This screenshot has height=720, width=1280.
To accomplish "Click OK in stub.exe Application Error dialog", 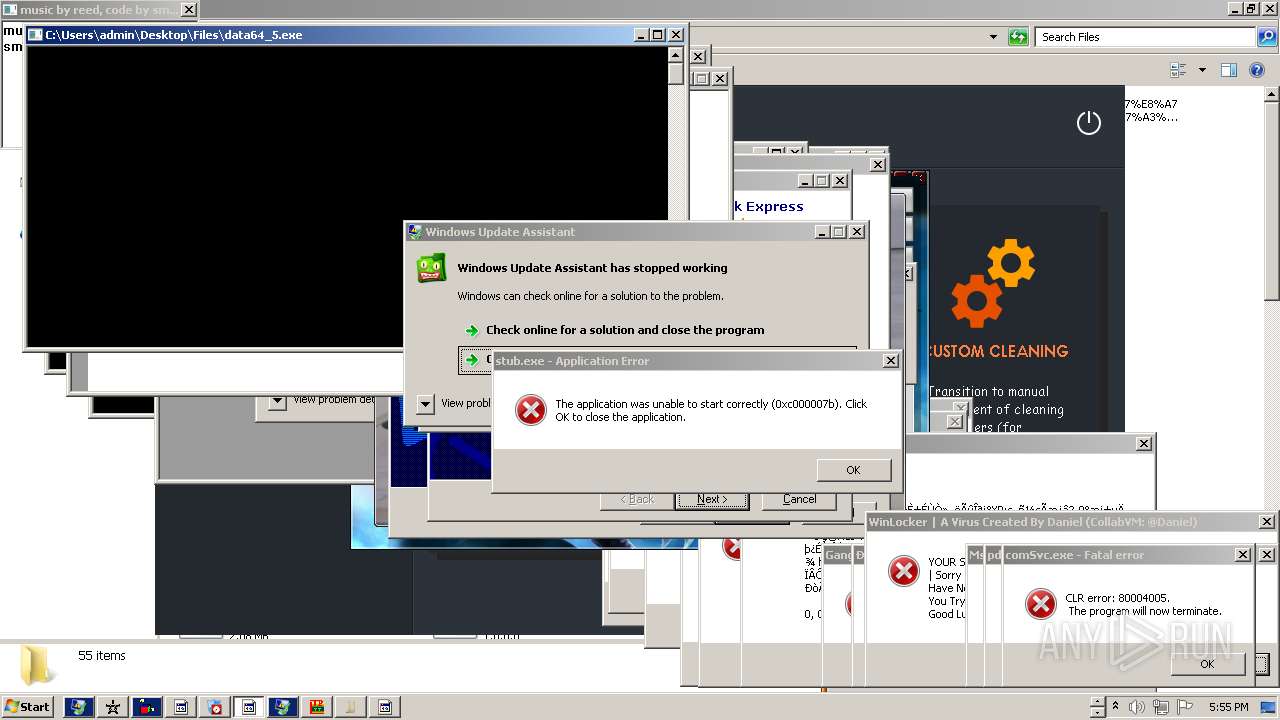I will 853,470.
